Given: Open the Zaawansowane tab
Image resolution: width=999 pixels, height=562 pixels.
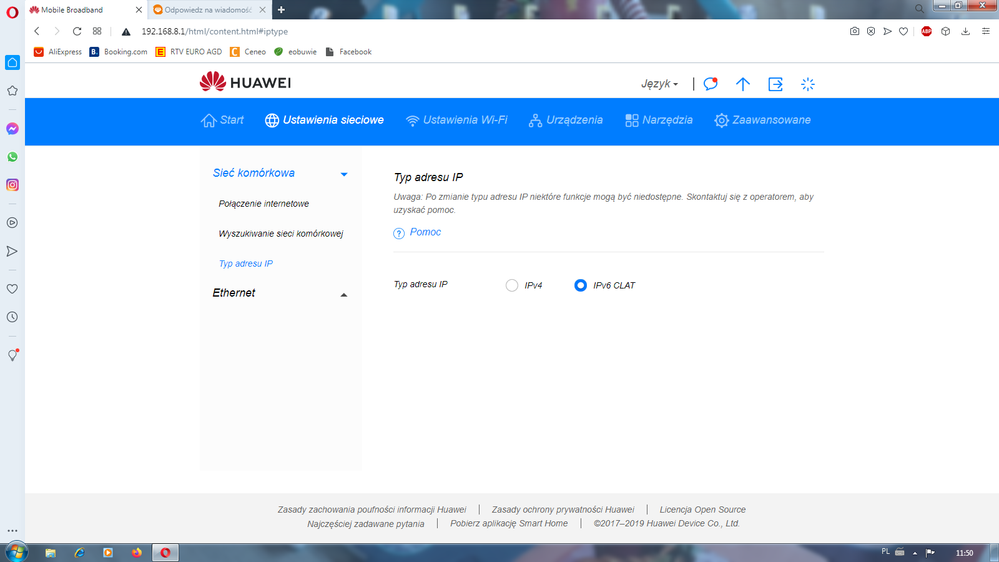Looking at the screenshot, I should coord(762,120).
